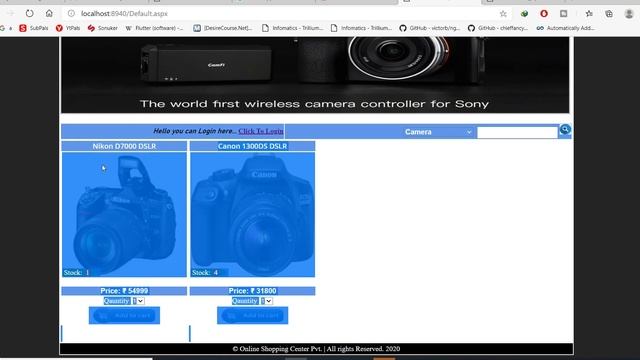This screenshot has width=640, height=360.
Task: Open the red Opera-style extension icon
Action: point(544,14)
